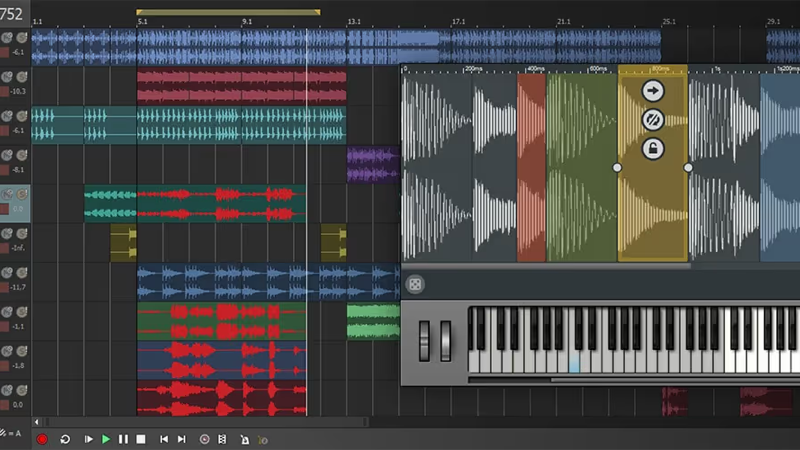
Task: Toggle the metronome icon
Action: pos(245,439)
